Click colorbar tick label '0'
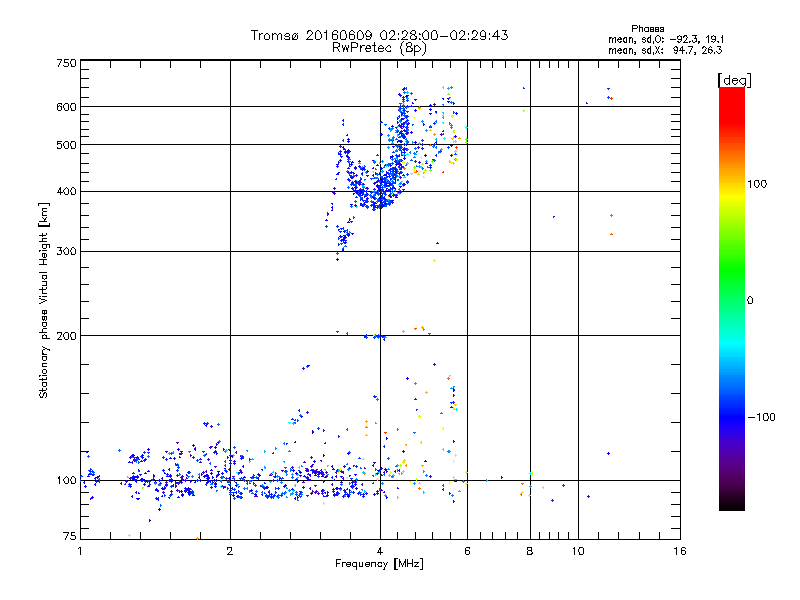Image resolution: width=800 pixels, height=600 pixels. click(750, 301)
